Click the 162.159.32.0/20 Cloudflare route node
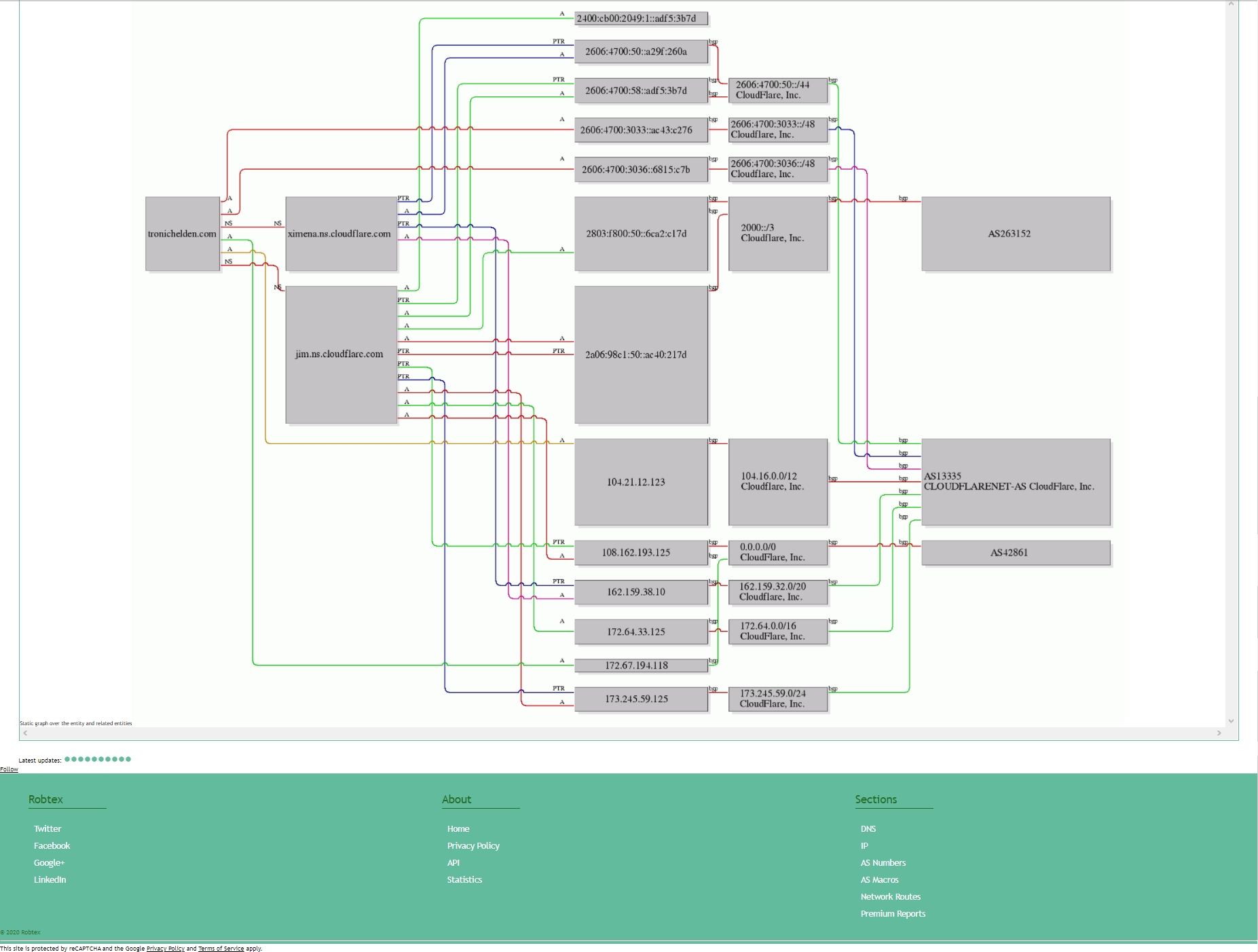Viewport: 1258px width, 952px height. click(778, 592)
